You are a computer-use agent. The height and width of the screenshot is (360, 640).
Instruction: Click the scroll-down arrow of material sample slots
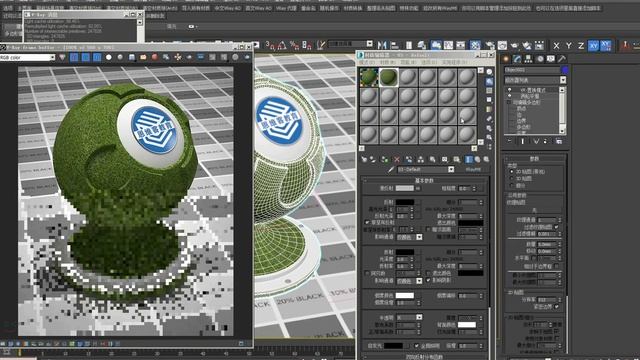(x=480, y=142)
